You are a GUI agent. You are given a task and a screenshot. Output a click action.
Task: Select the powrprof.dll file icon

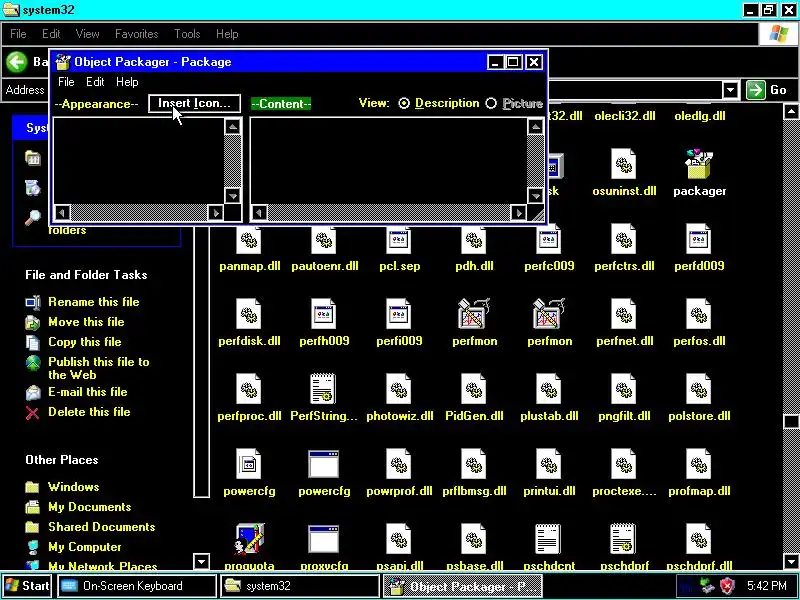click(x=399, y=464)
